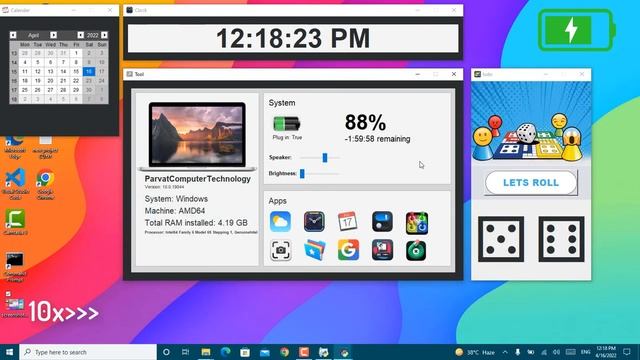
Task: Click taskbar clock and date
Action: click(x=606, y=352)
